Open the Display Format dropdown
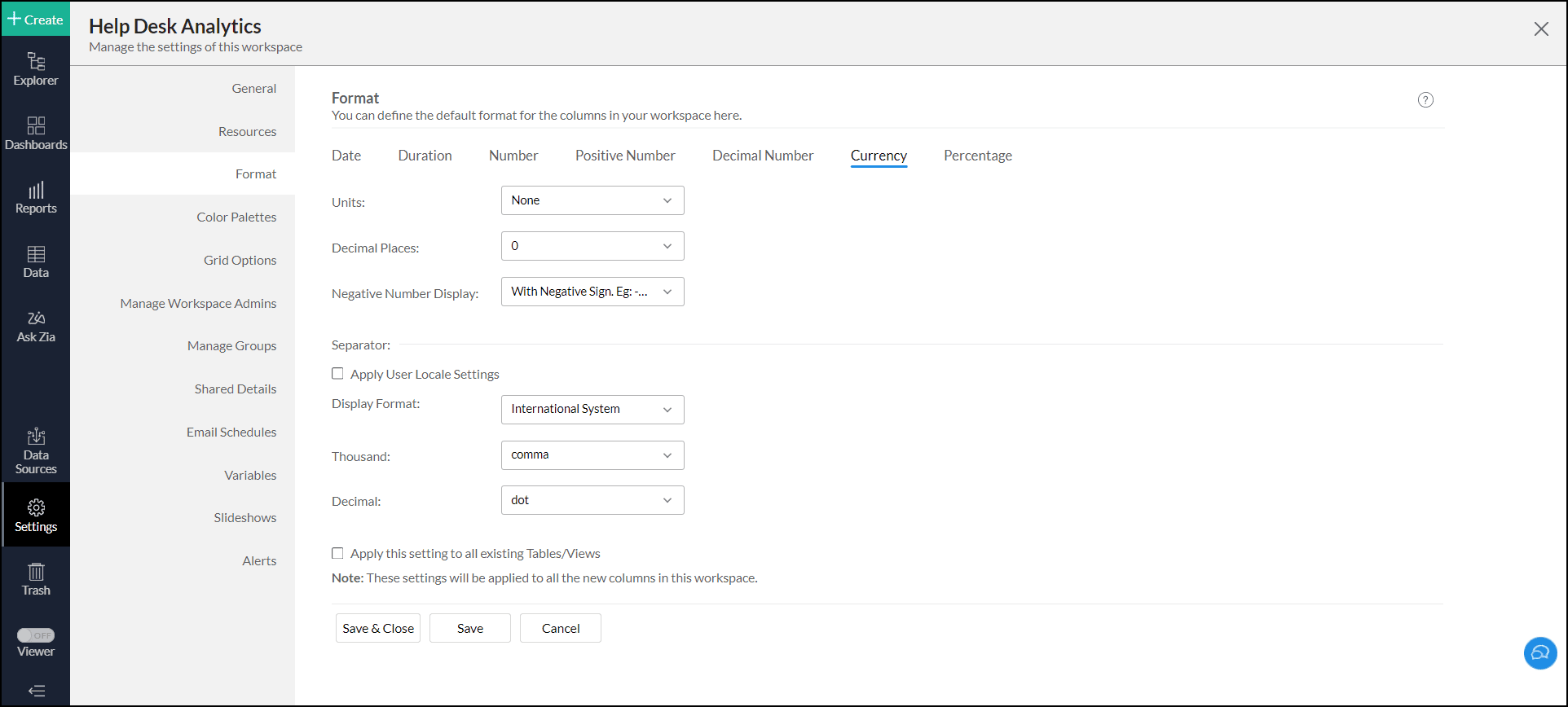This screenshot has width=1568, height=707. click(x=592, y=409)
